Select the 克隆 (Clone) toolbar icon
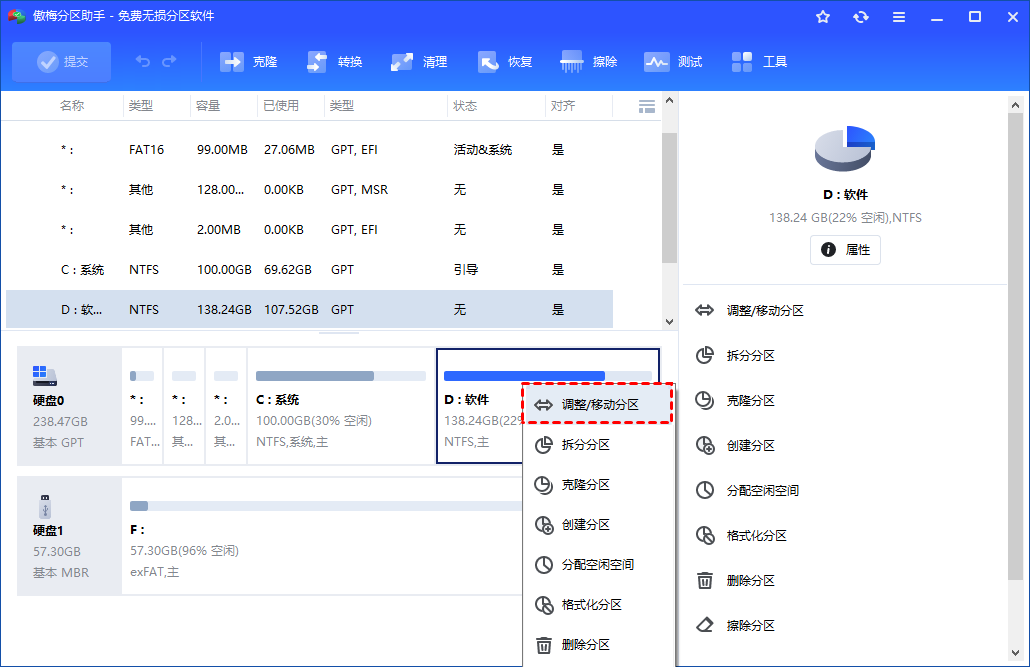The width and height of the screenshot is (1030, 667). coord(248,61)
